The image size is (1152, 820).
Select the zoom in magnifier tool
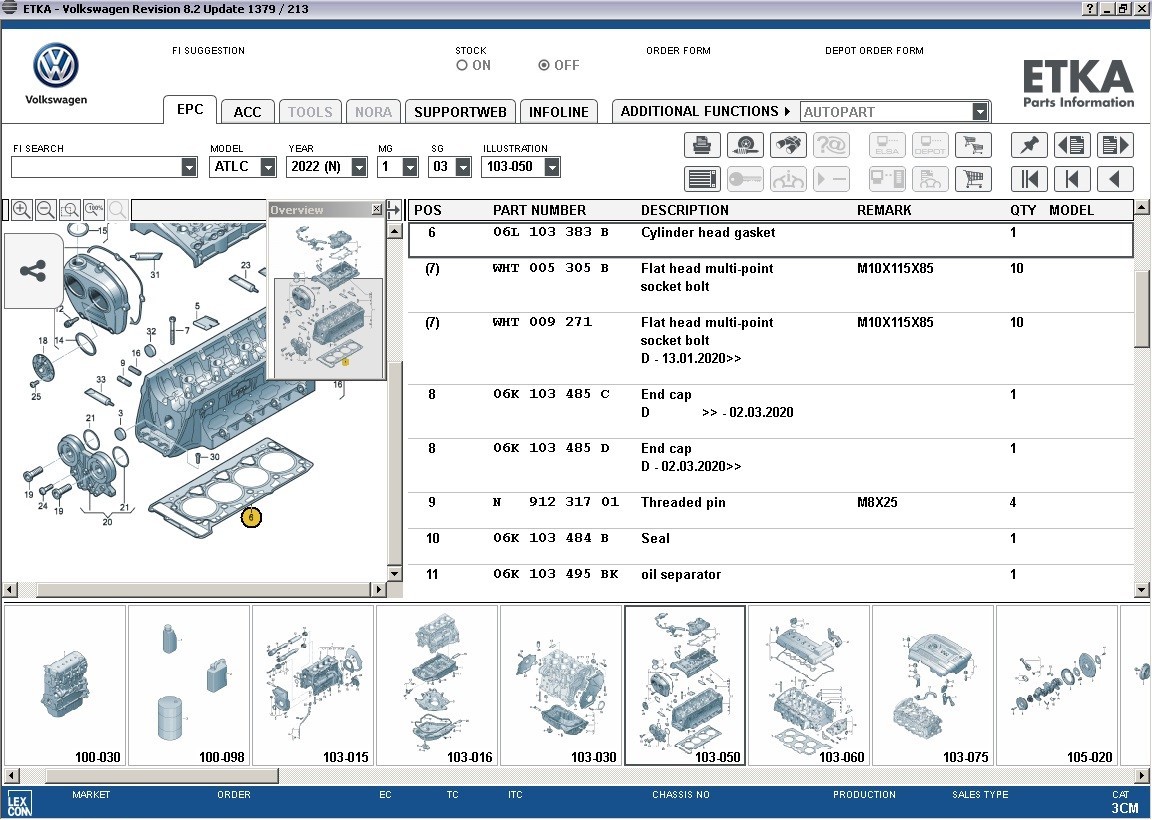point(22,210)
